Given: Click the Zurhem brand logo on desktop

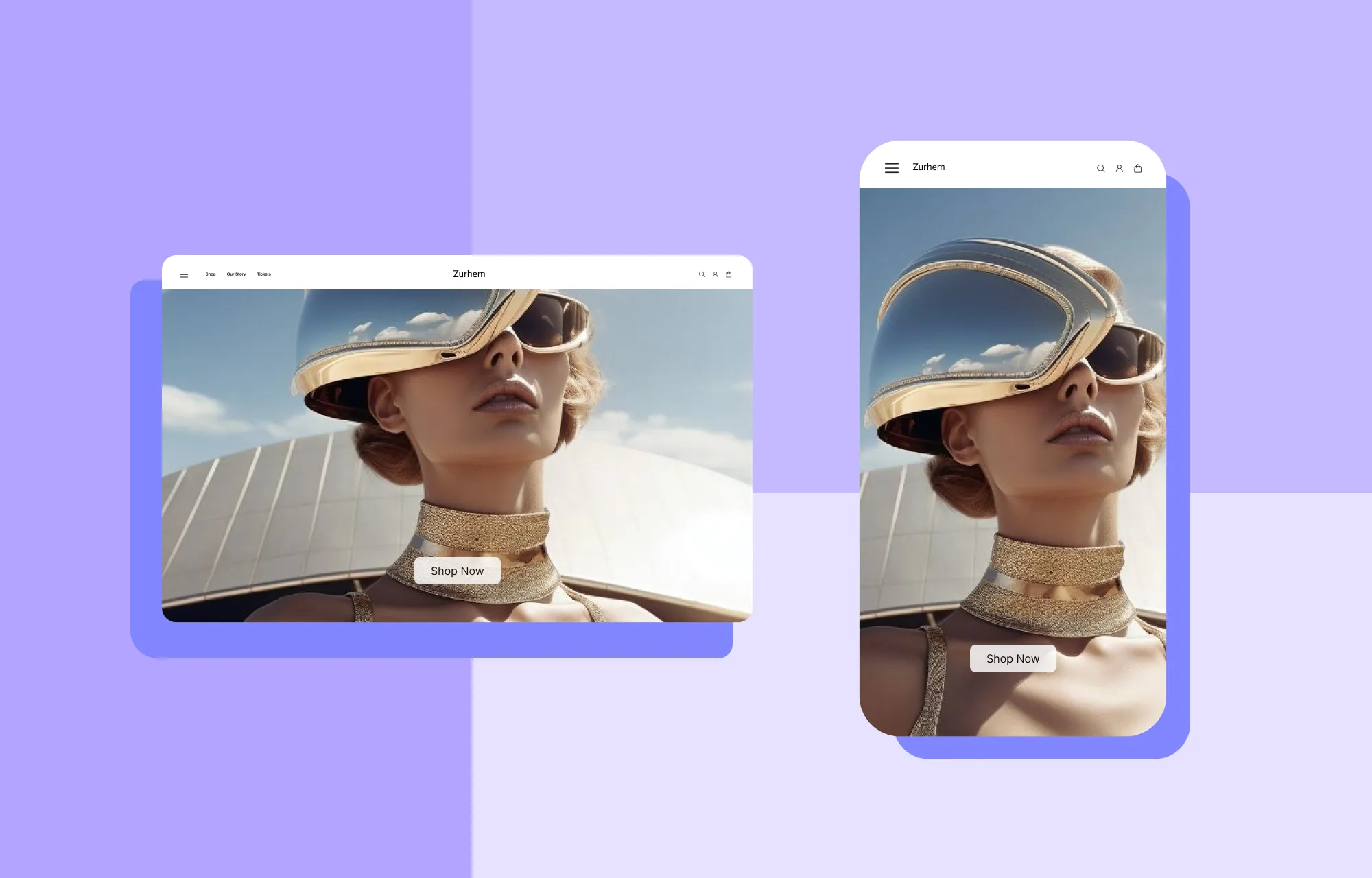Looking at the screenshot, I should point(467,274).
